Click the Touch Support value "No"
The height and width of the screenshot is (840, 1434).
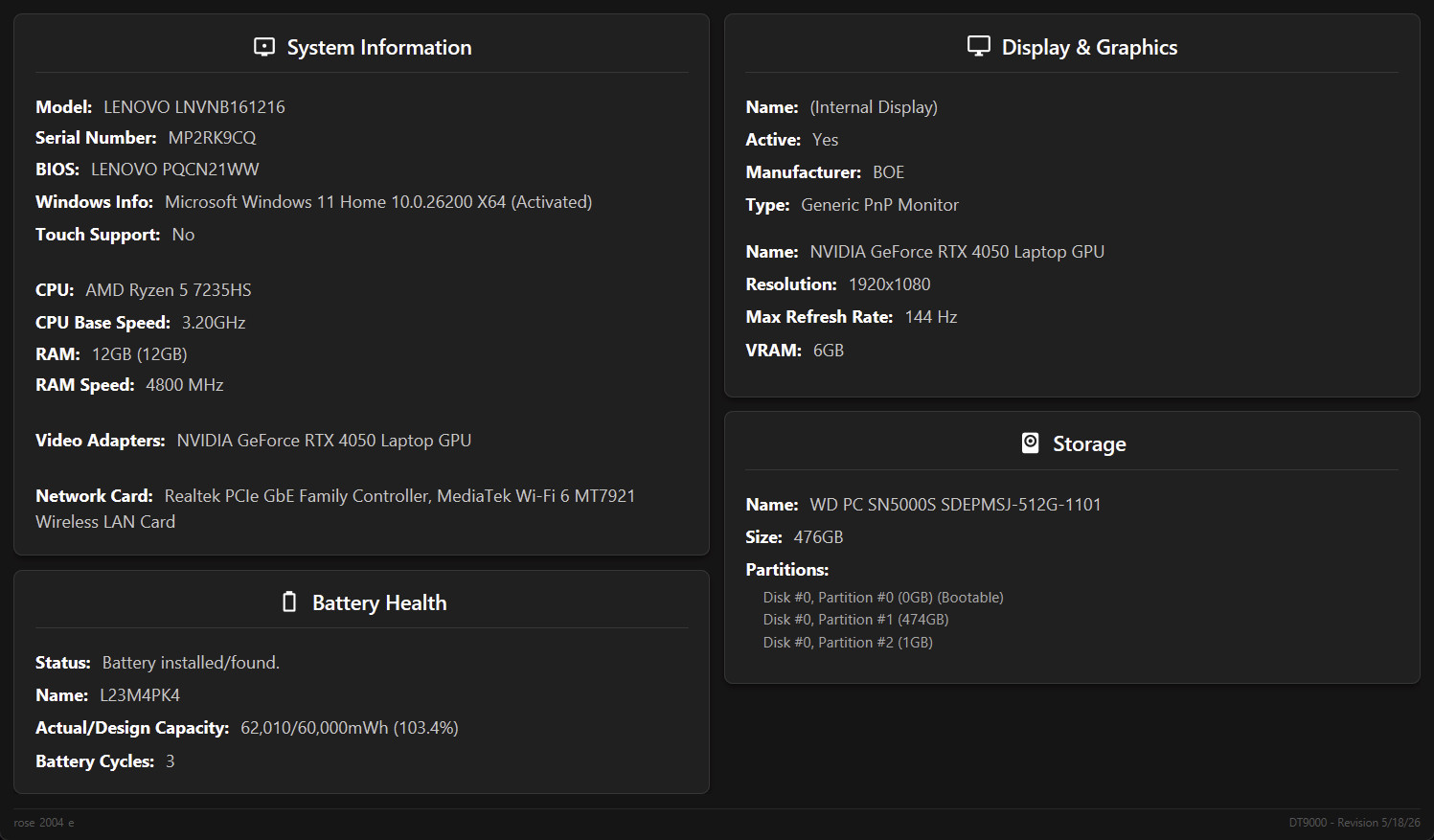click(183, 235)
